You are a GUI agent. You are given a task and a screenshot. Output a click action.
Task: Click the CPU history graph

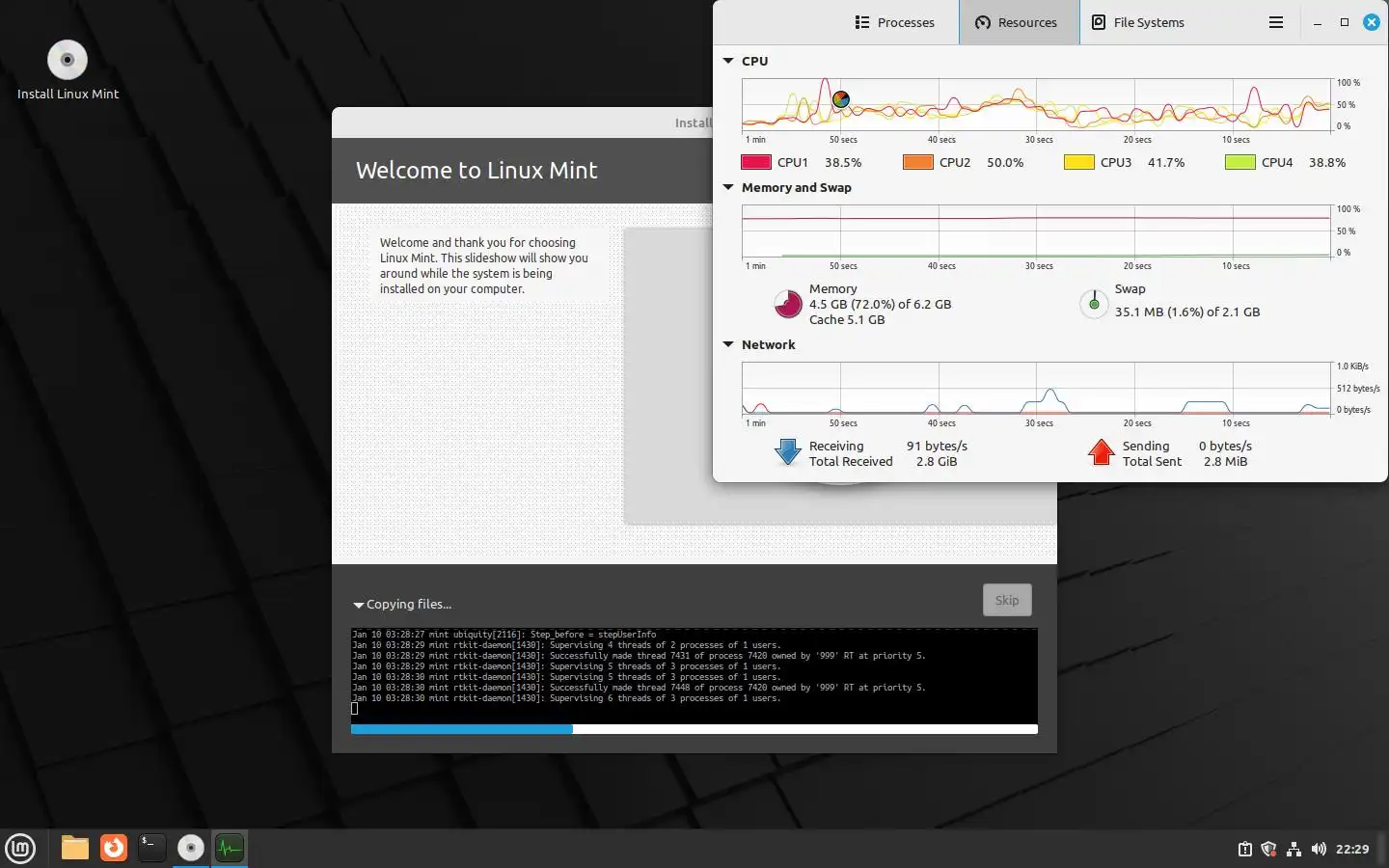1037,104
